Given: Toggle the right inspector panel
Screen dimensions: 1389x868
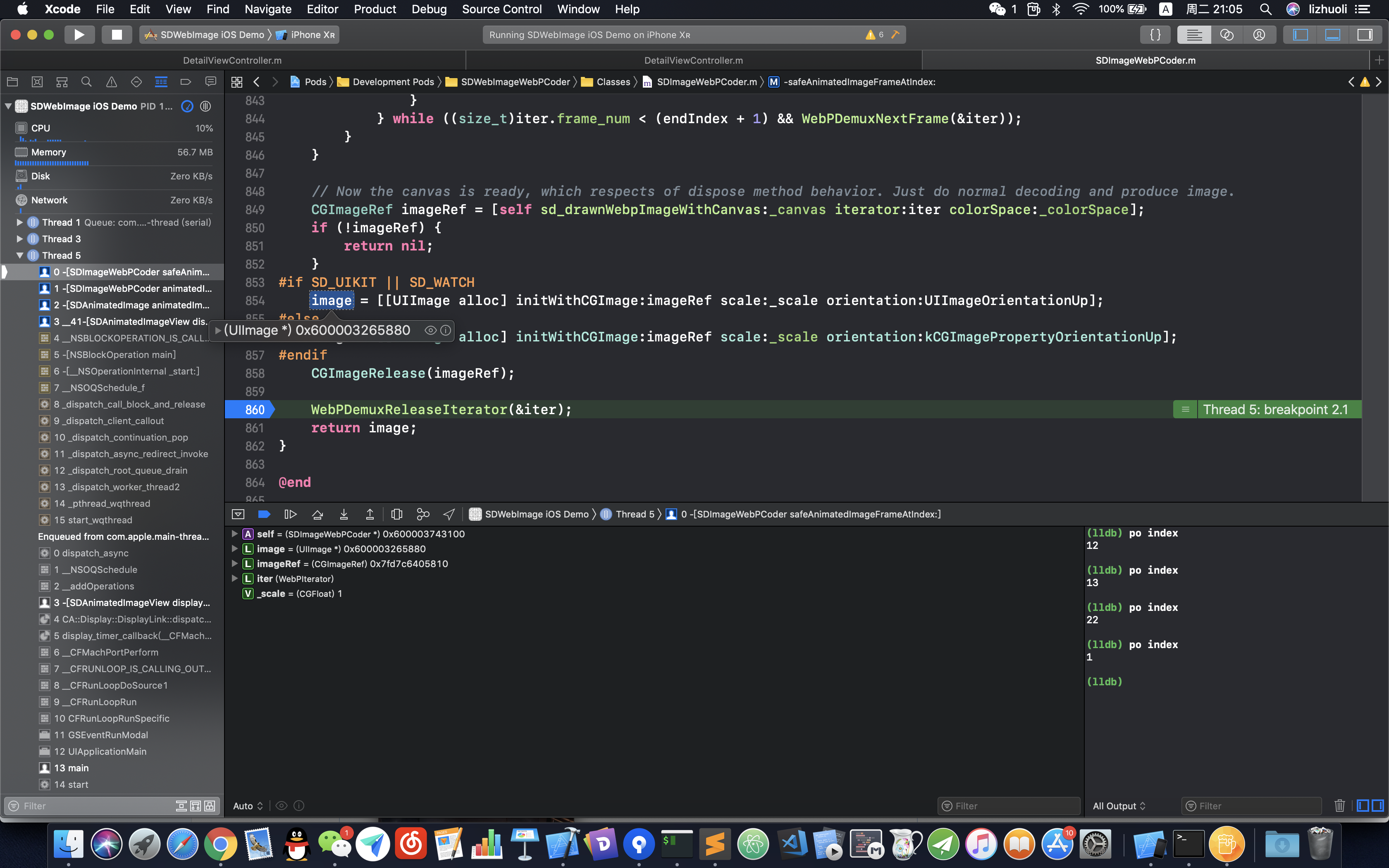Looking at the screenshot, I should (x=1364, y=35).
